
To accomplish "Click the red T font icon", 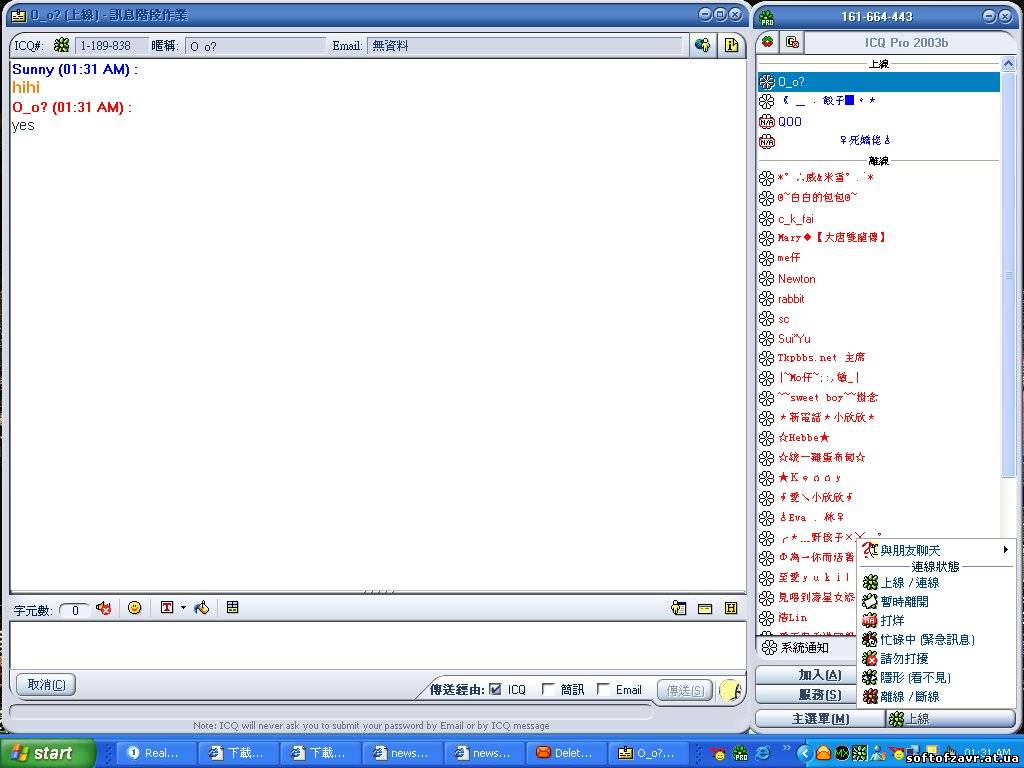I will pos(167,607).
